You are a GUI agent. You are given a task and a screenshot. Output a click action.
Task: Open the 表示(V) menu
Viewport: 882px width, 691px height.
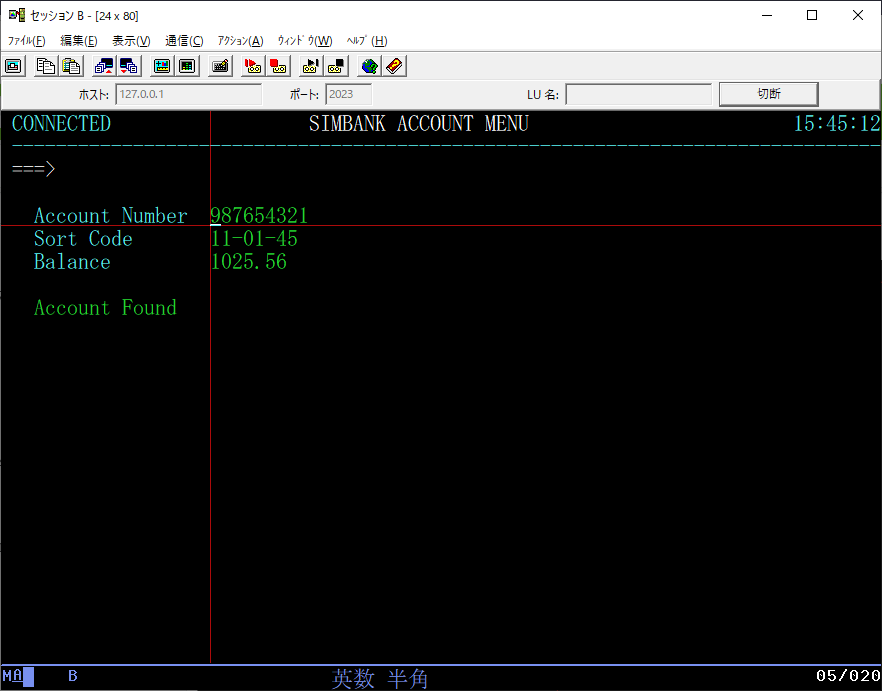tap(131, 41)
